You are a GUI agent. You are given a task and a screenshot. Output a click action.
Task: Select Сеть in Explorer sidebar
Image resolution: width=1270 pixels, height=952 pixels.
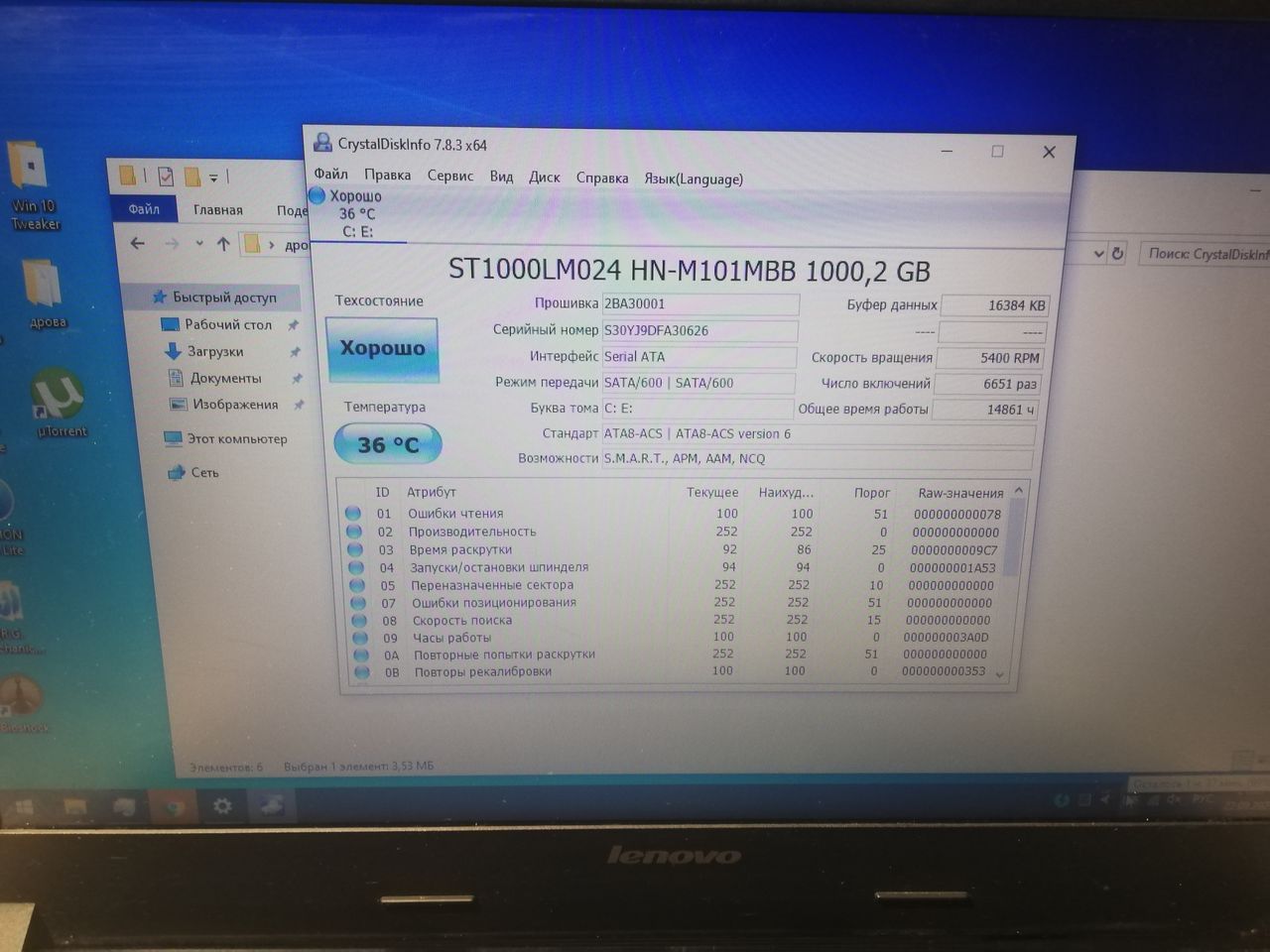click(205, 472)
